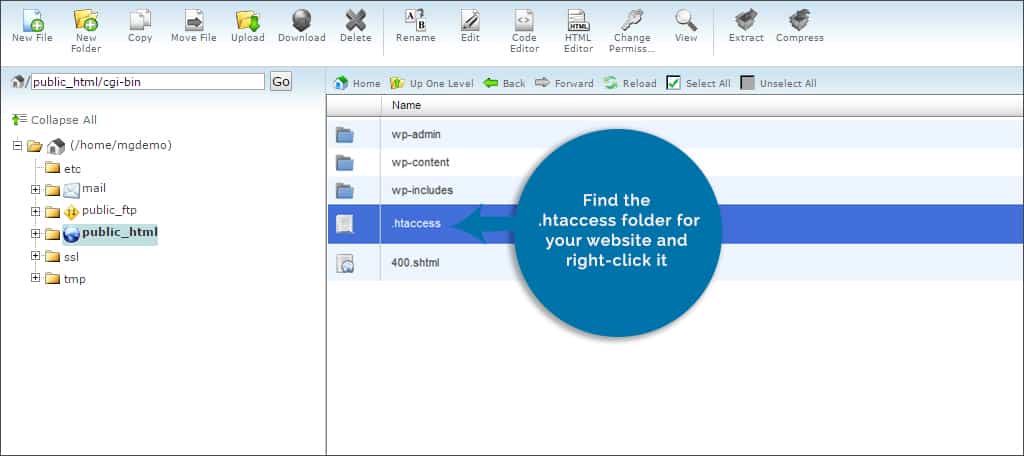The image size is (1024, 456).
Task: Go to Home in navigation bar
Action: coord(357,83)
